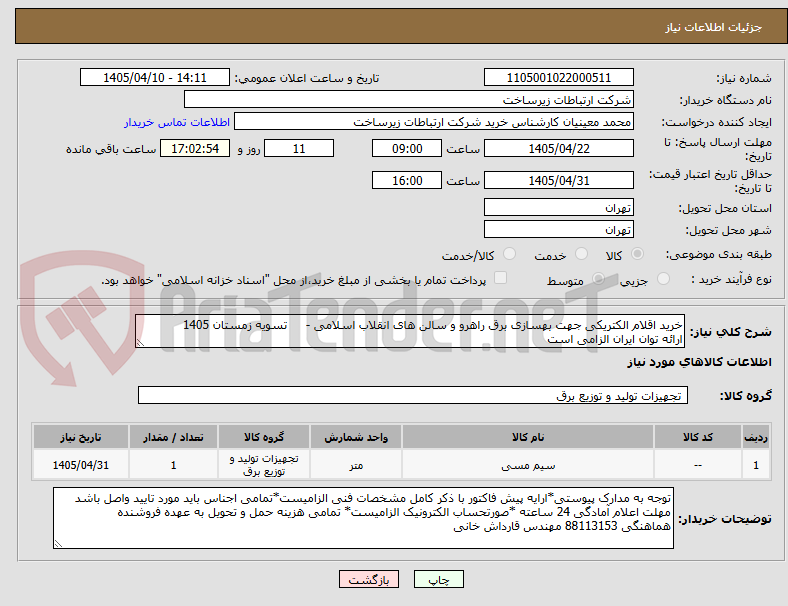Select the کالا radio button
The width and height of the screenshot is (788, 606).
[637, 254]
